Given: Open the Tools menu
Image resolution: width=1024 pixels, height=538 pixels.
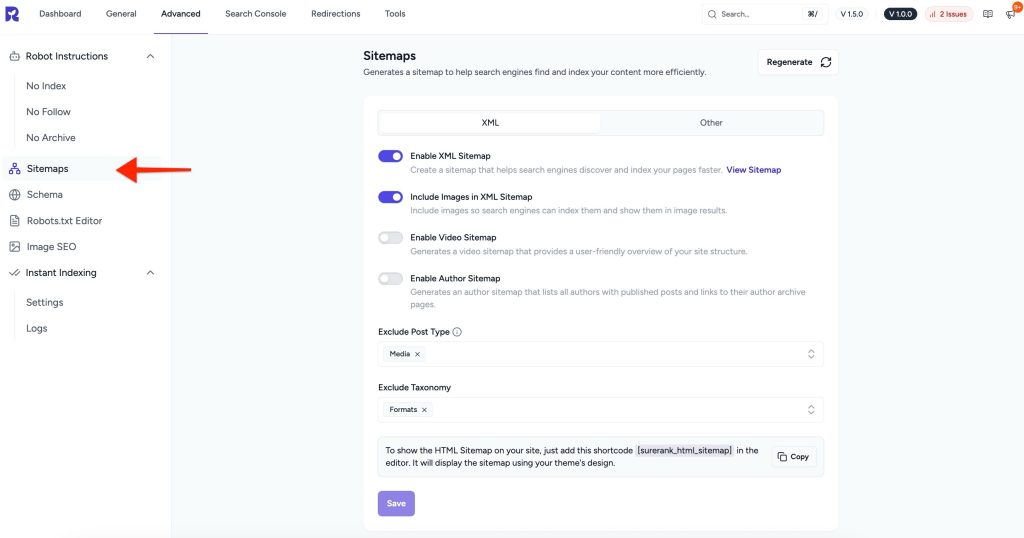Looking at the screenshot, I should [x=395, y=14].
